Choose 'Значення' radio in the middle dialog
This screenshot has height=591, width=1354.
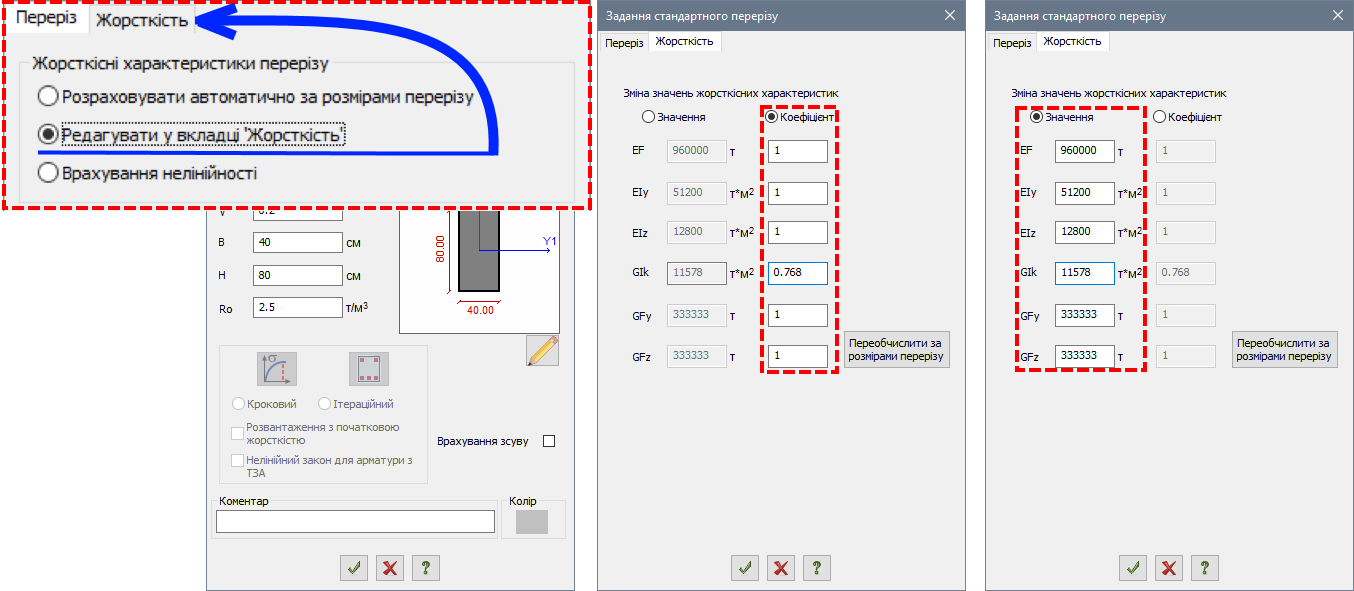click(x=648, y=117)
